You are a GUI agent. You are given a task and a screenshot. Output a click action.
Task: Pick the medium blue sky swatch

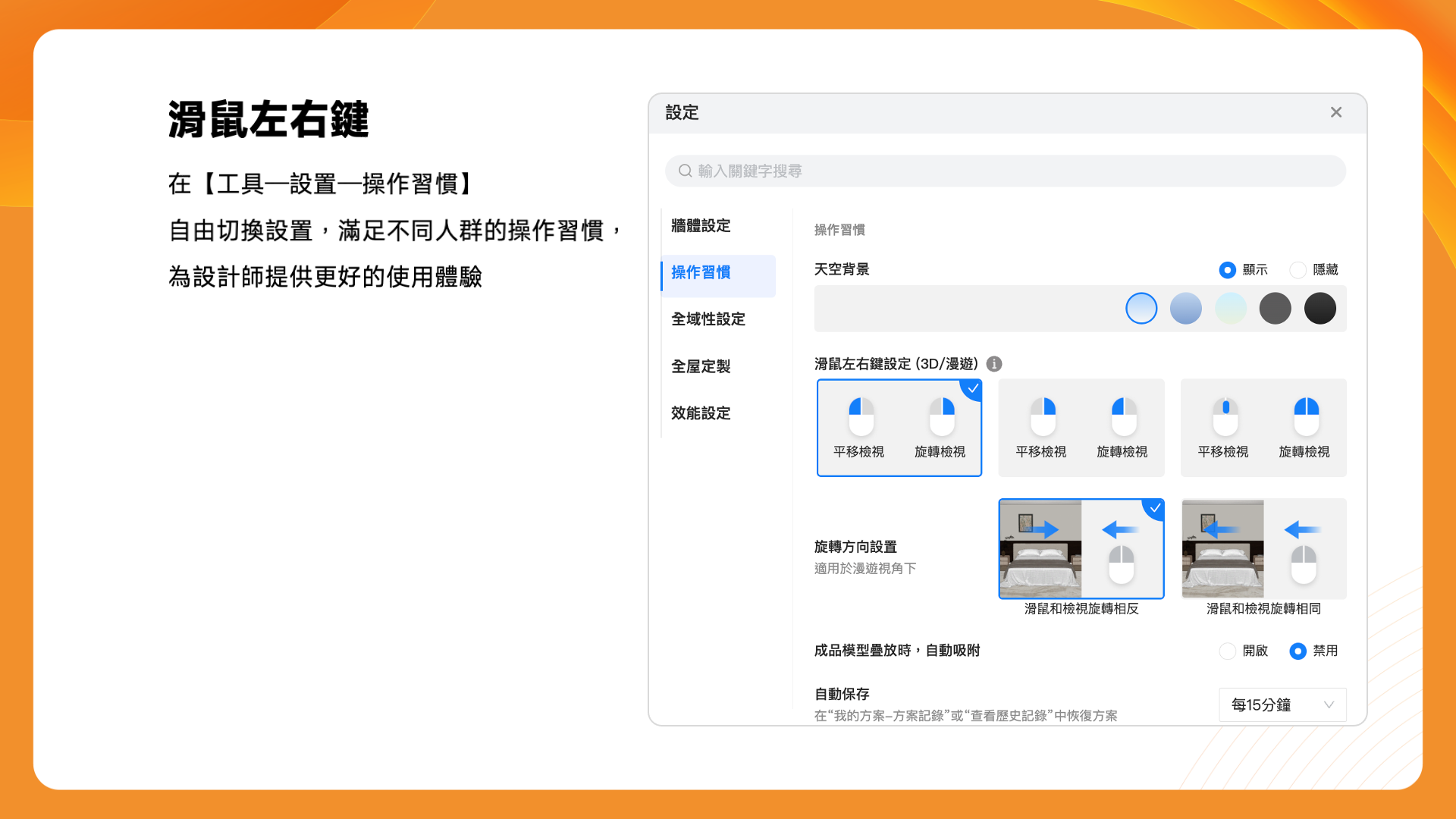[1185, 309]
